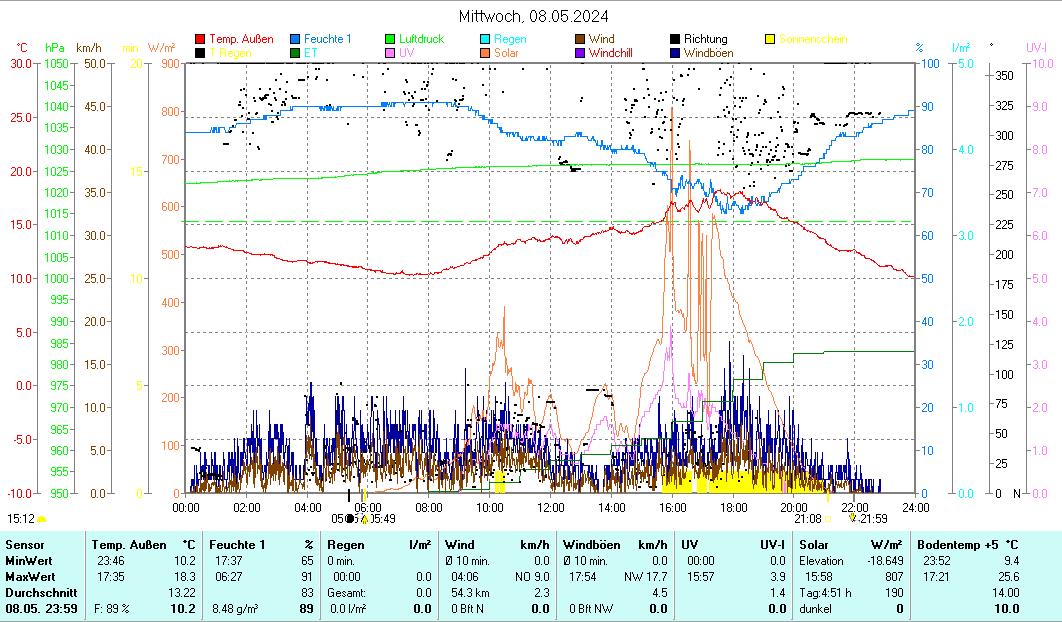The width and height of the screenshot is (1062, 622).
Task: Click the MaxWert row label
Action: point(27,577)
